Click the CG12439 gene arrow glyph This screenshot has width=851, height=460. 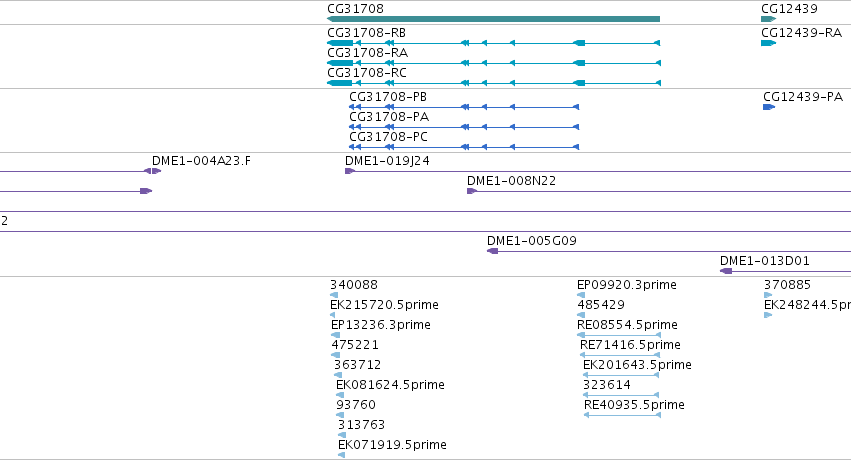tap(769, 19)
